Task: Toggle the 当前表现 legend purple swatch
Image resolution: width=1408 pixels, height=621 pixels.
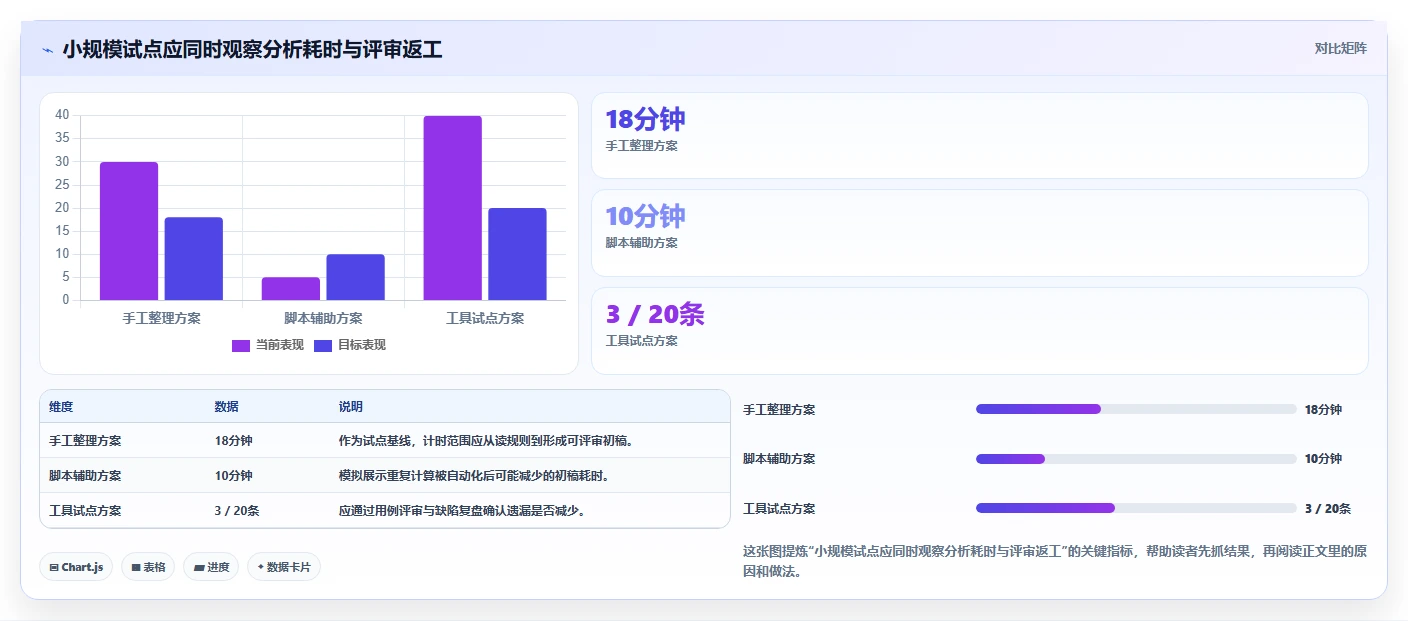Action: click(x=241, y=345)
